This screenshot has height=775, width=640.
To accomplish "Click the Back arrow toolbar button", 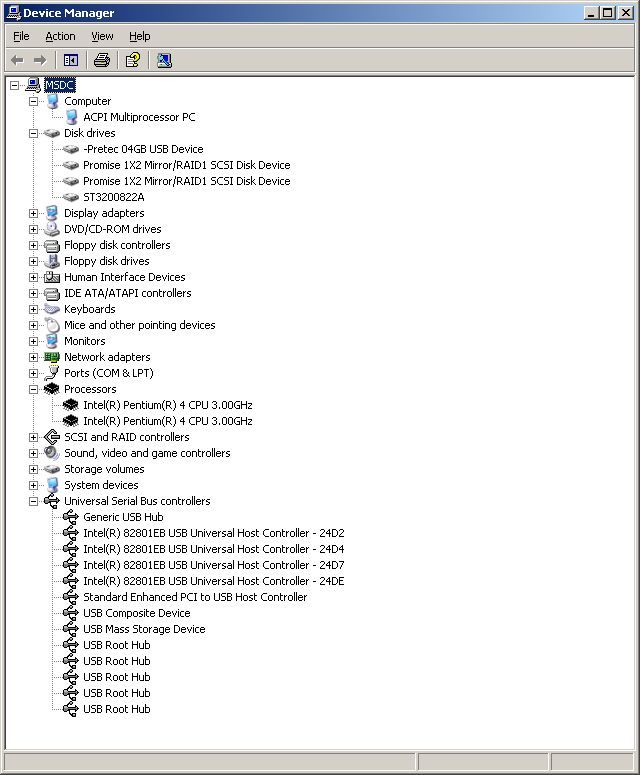I will [17, 60].
